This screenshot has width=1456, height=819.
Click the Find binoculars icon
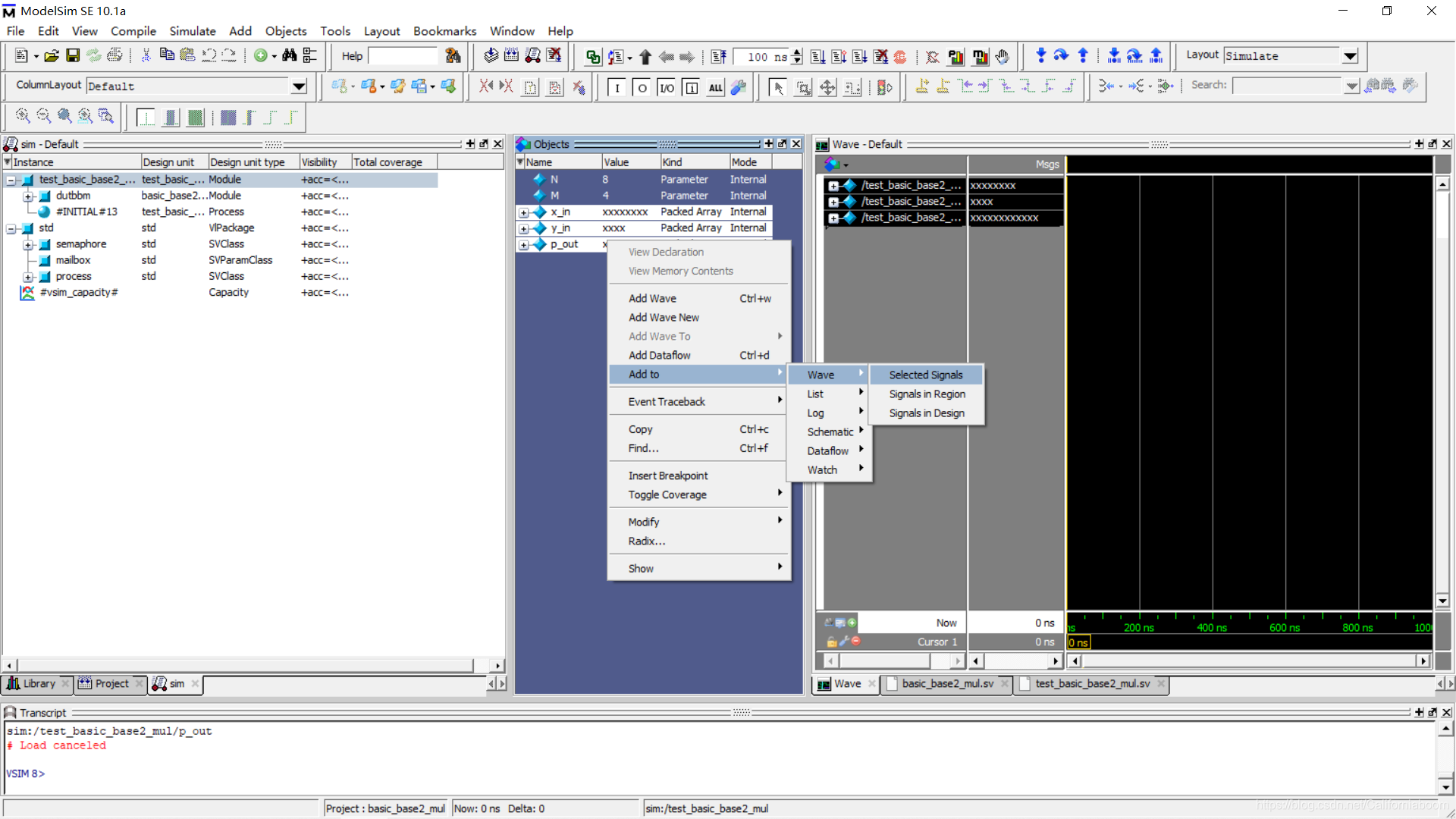click(289, 55)
